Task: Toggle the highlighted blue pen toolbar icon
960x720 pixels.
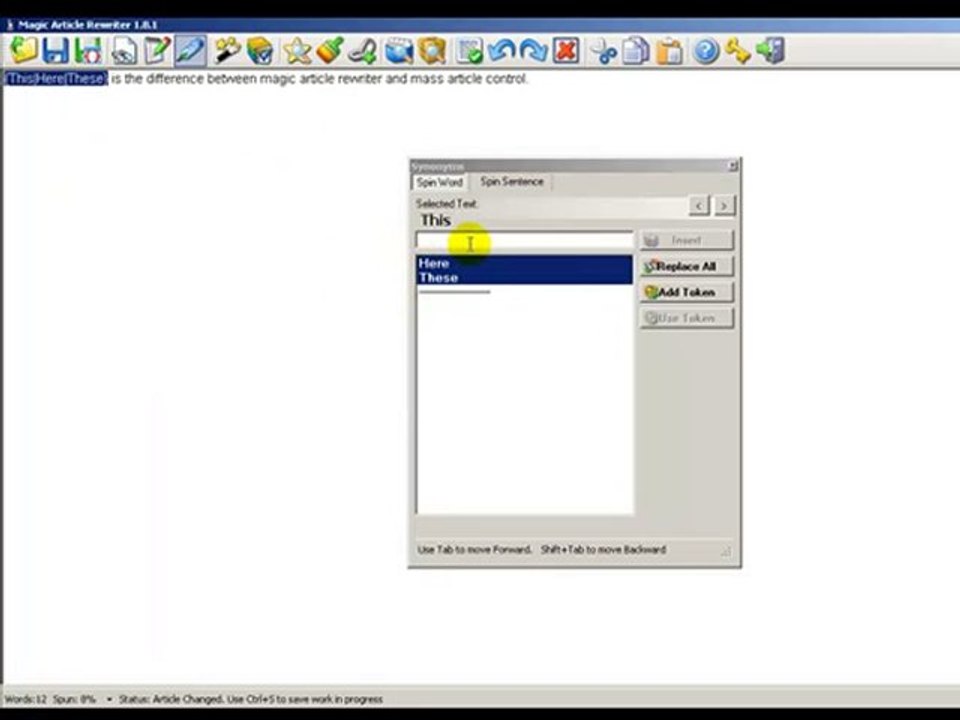Action: tap(190, 51)
